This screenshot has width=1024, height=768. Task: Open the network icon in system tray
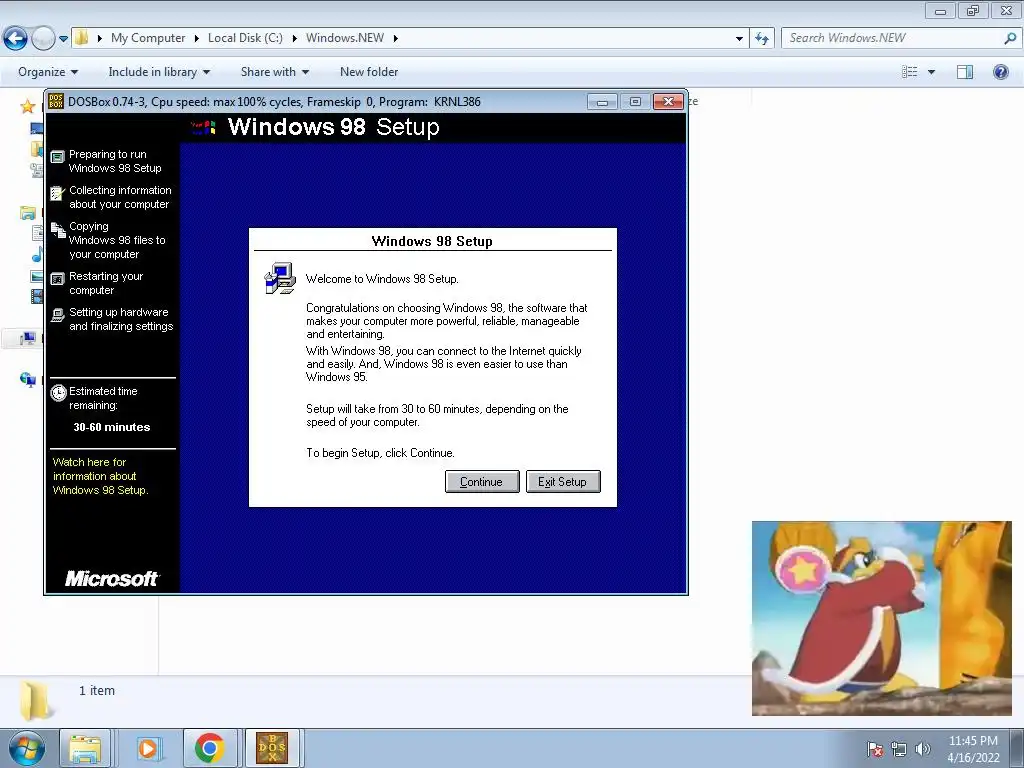click(x=899, y=749)
